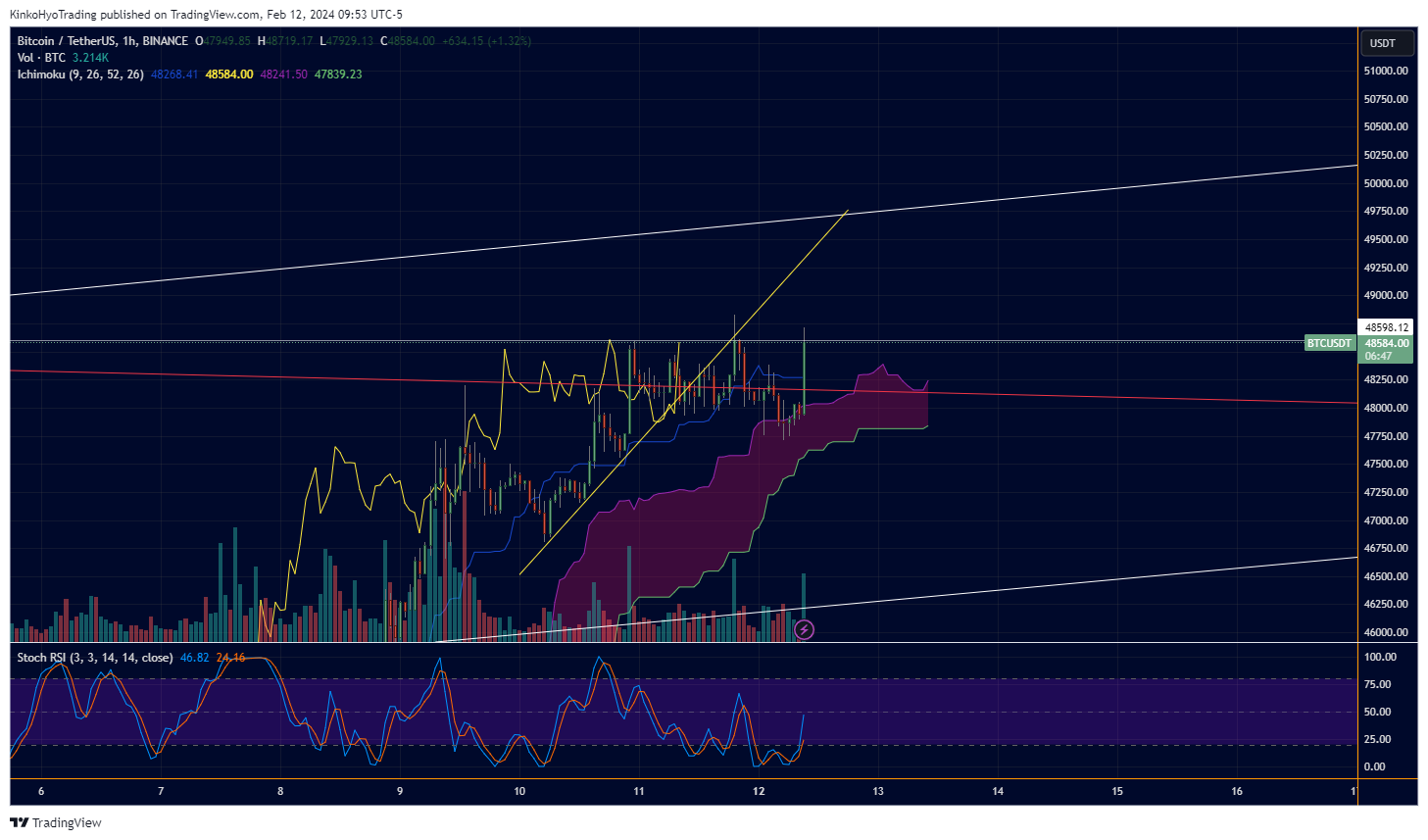Click 100.00 on Stoch RSI scale

[x=1380, y=657]
